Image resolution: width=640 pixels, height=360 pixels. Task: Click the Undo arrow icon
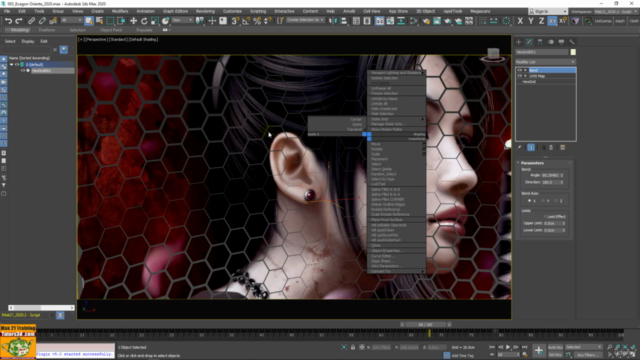coord(9,21)
